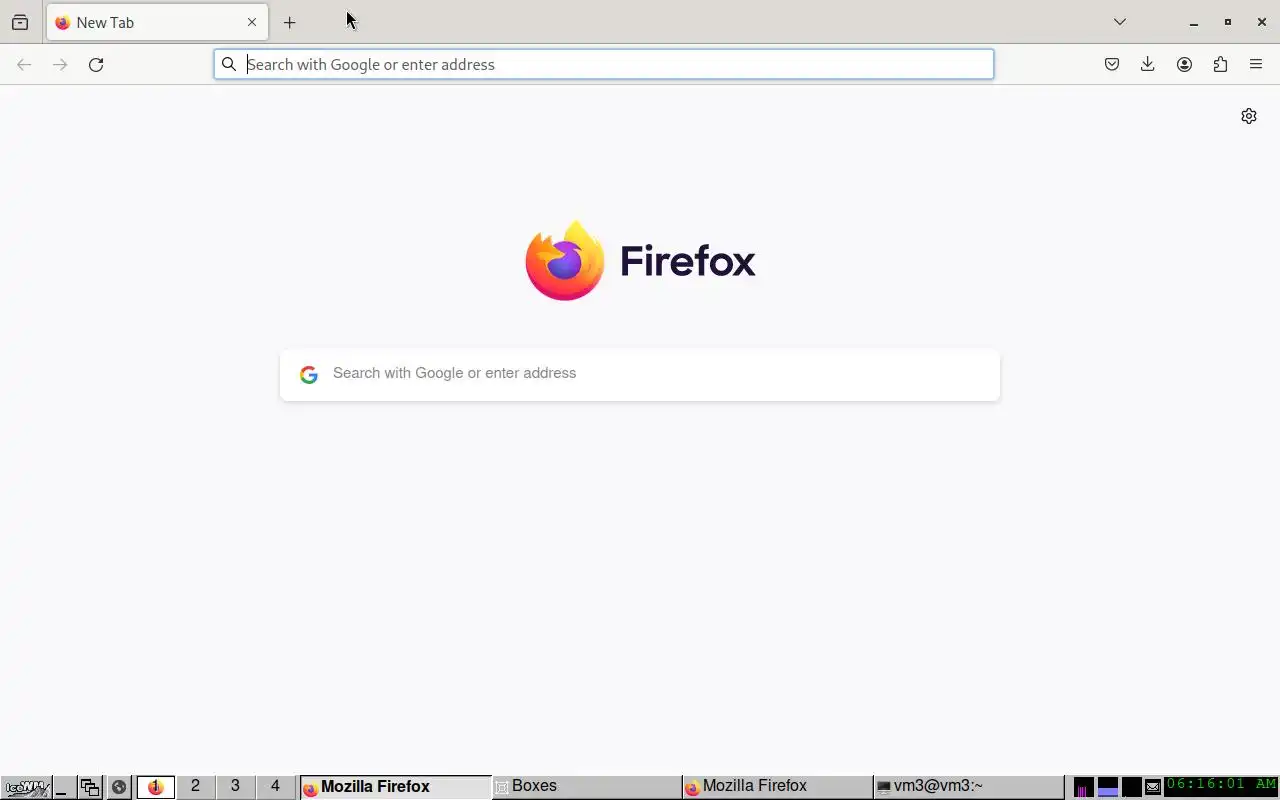
Task: Open Save to Pocket button
Action: pyautogui.click(x=1112, y=64)
